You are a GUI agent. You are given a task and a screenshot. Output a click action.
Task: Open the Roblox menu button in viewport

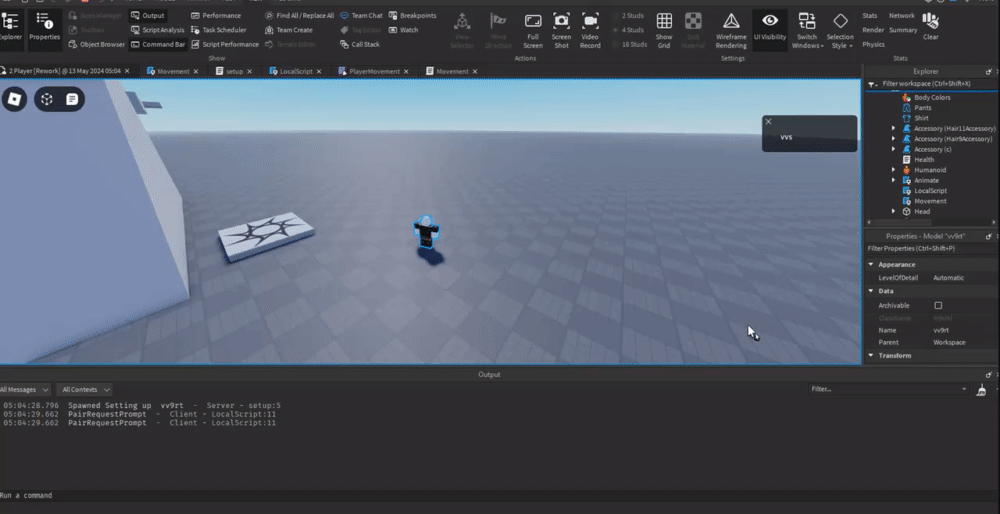(14, 99)
